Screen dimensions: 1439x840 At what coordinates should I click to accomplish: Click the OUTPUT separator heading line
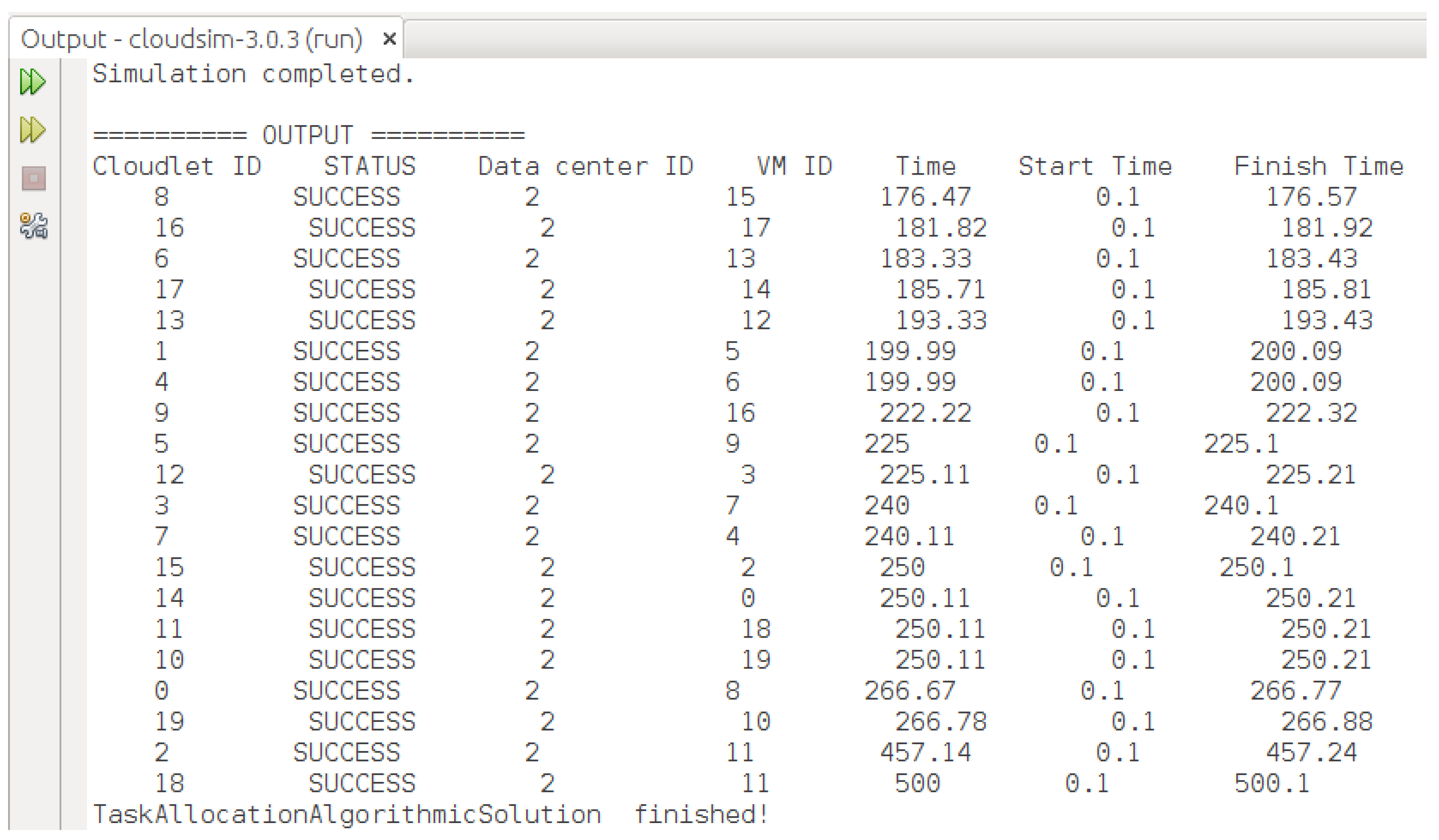coord(308,135)
